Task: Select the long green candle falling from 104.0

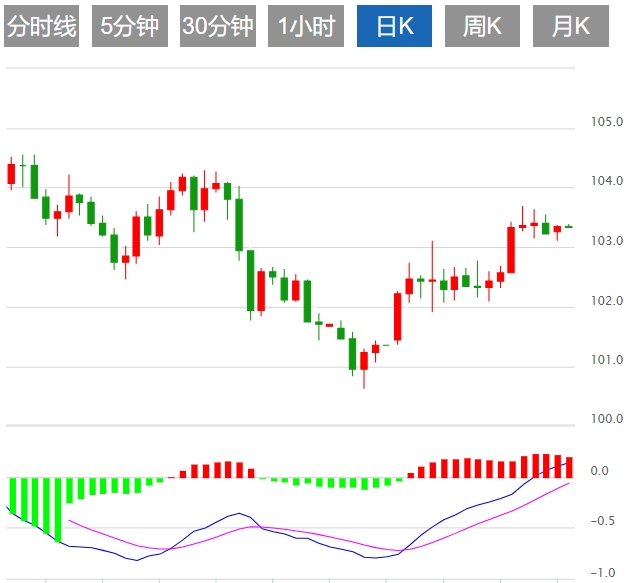Action: click(x=239, y=224)
